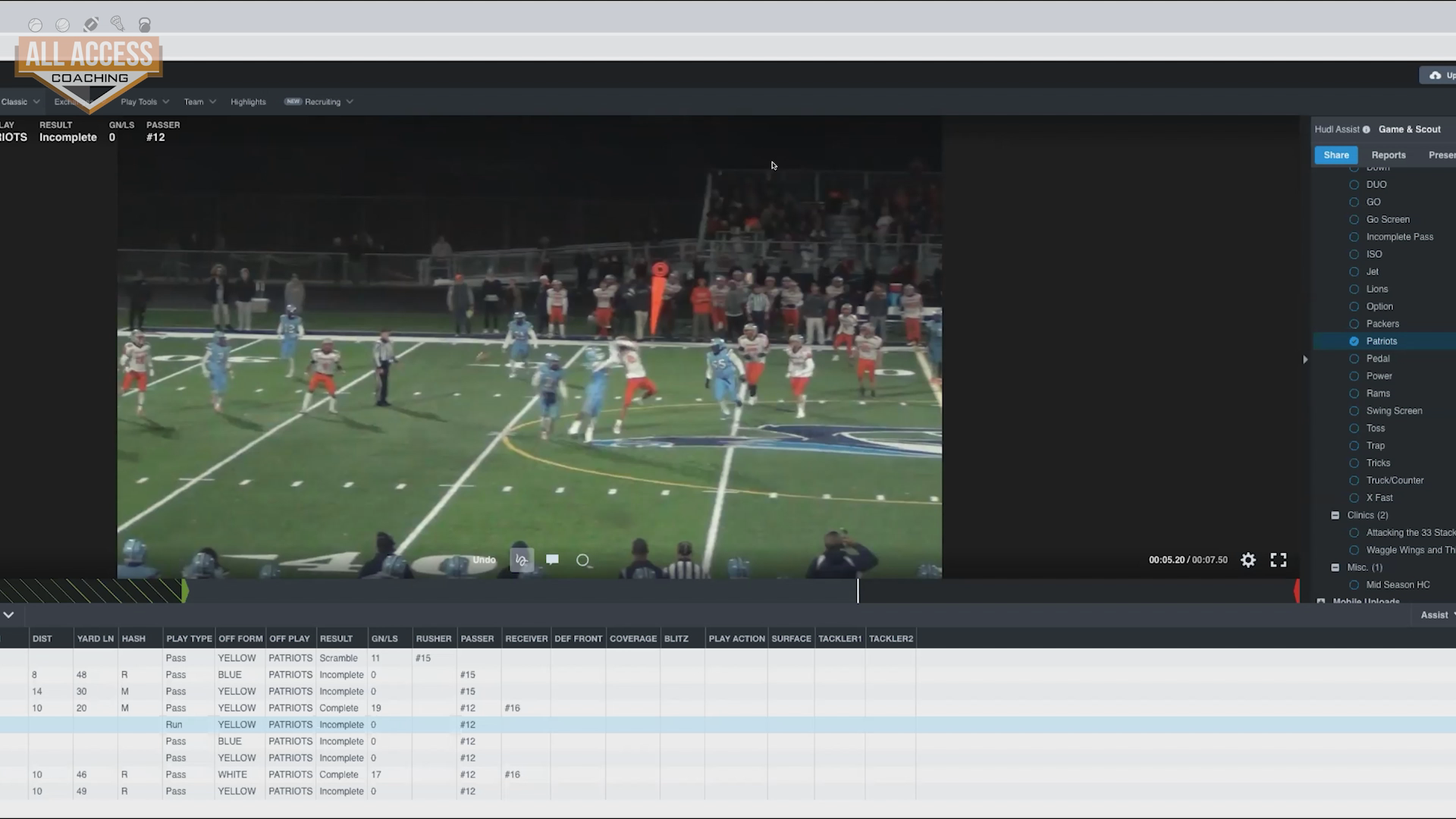The width and height of the screenshot is (1456, 819).
Task: Click the Hudl Assist info icon
Action: point(1367,130)
